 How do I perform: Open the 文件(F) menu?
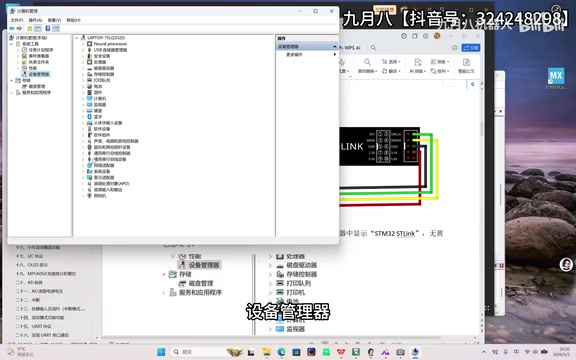point(17,20)
